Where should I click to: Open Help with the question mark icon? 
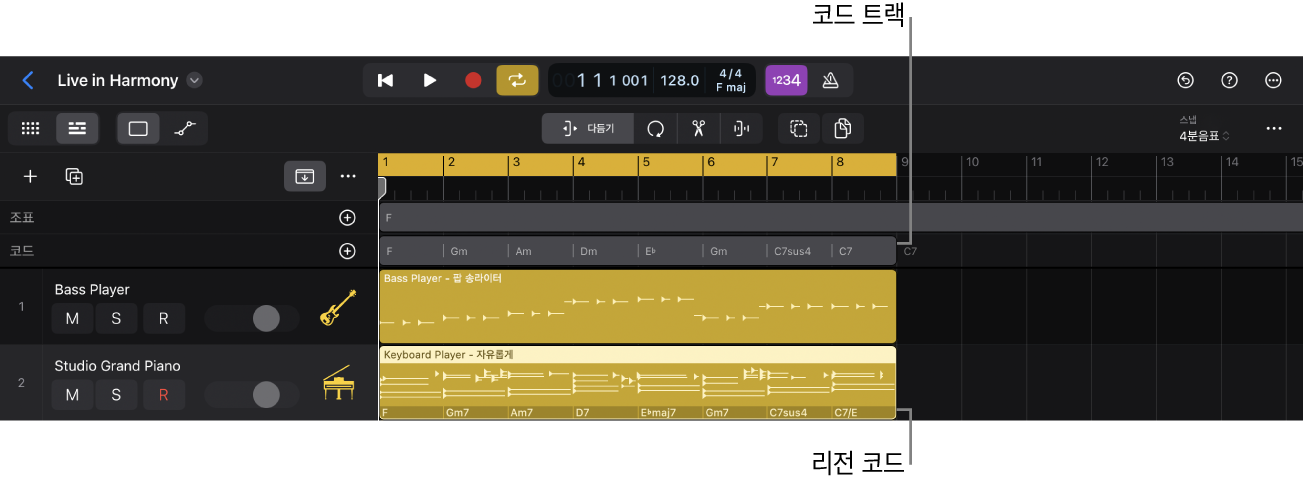tap(1230, 81)
